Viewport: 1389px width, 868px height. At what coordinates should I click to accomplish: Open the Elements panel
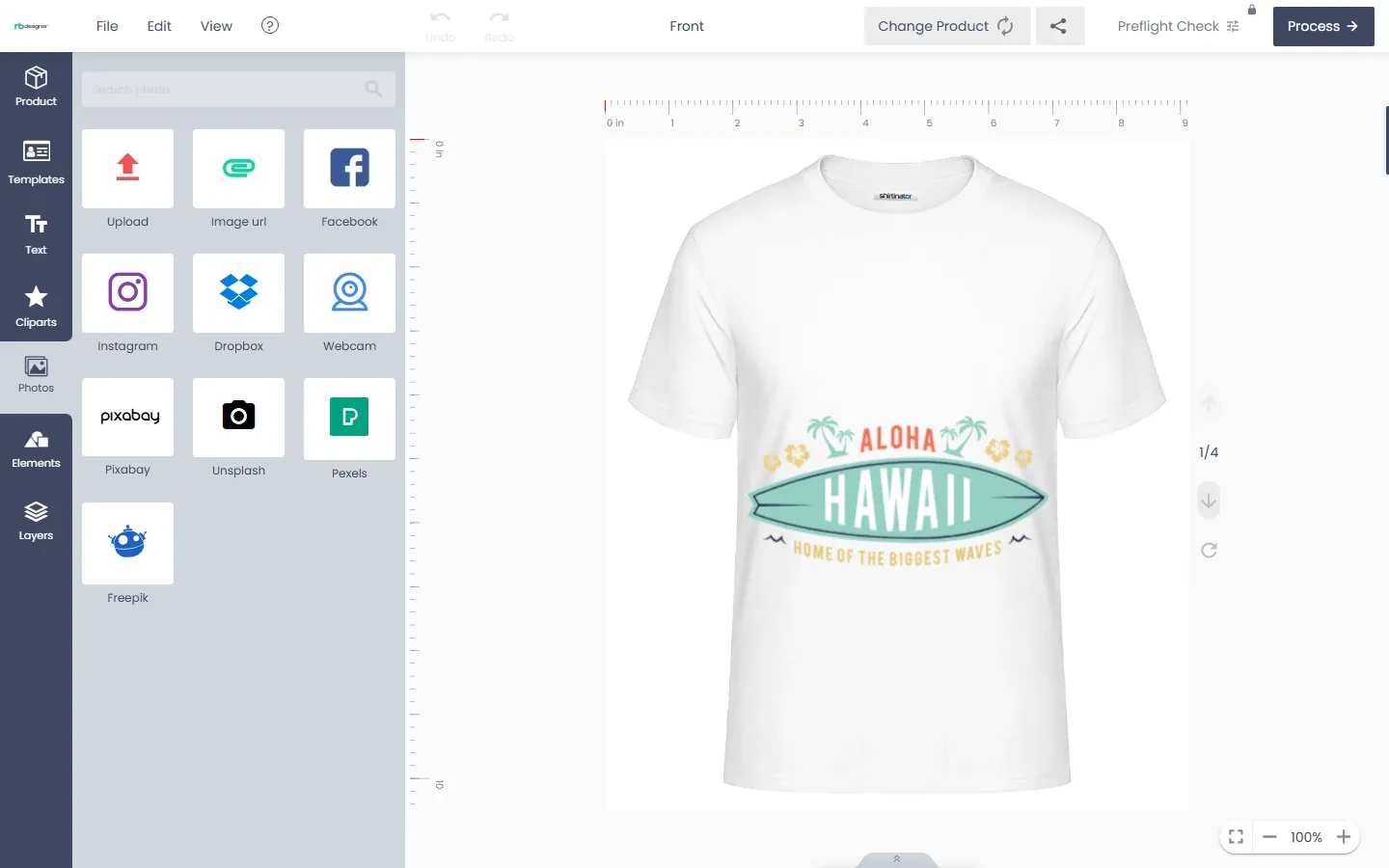[x=36, y=449]
